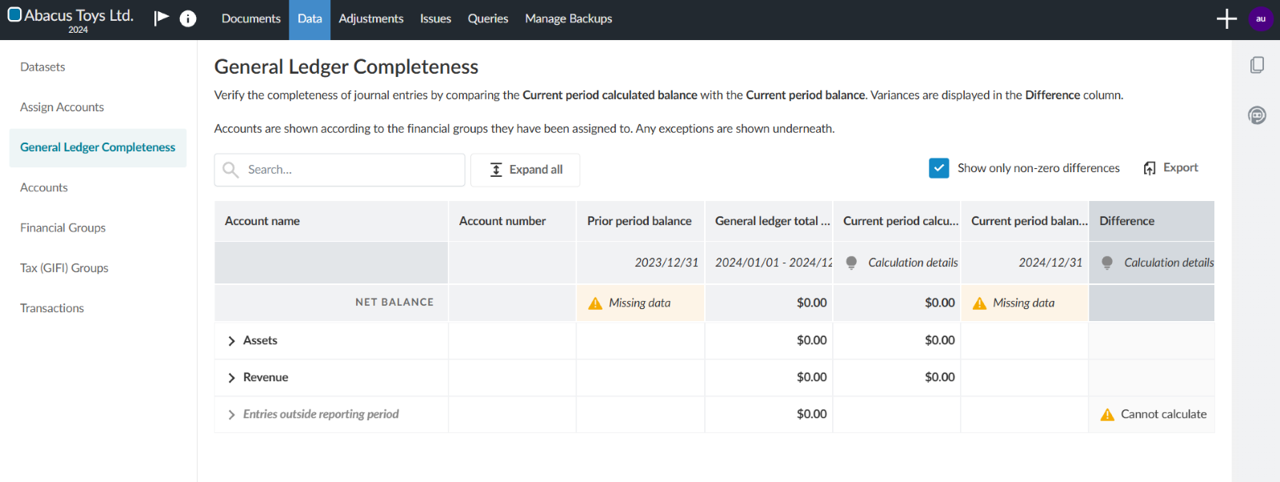
Task: Click the Export button label
Action: tap(1180, 168)
